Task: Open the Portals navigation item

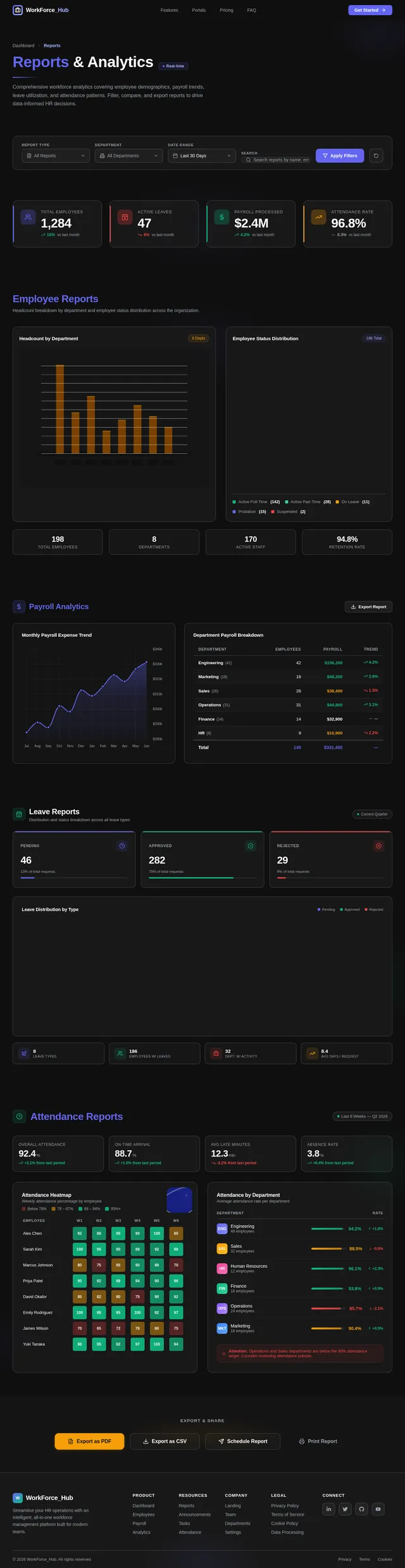Action: pyautogui.click(x=199, y=10)
